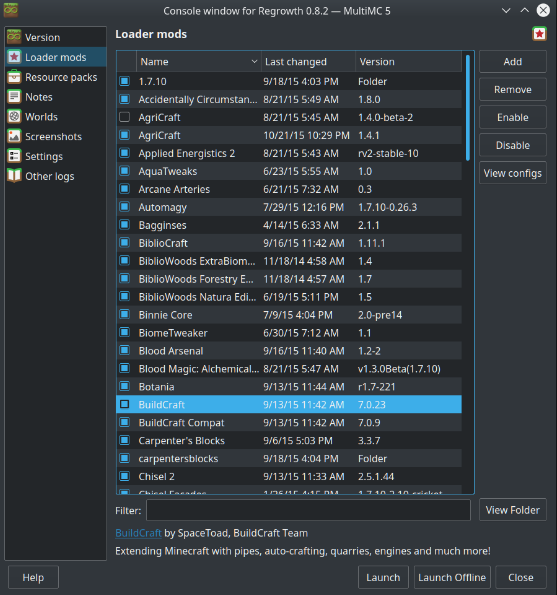This screenshot has width=557, height=595.
Task: Click the Enable button
Action: click(513, 117)
